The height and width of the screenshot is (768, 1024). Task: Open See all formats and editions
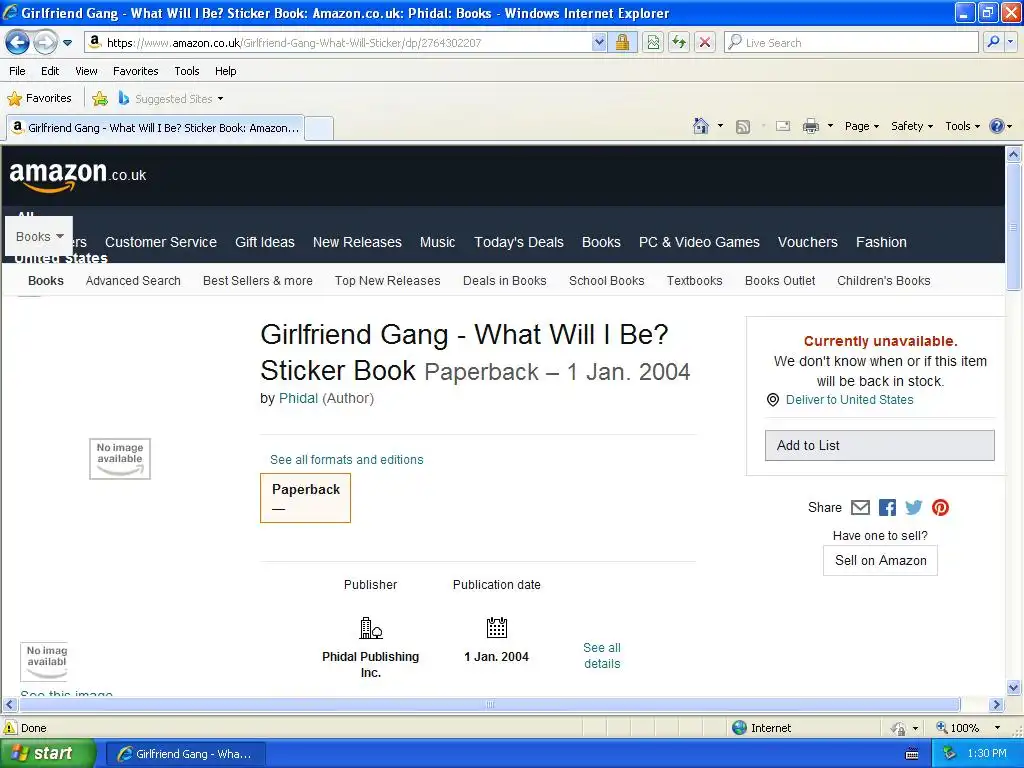347,460
